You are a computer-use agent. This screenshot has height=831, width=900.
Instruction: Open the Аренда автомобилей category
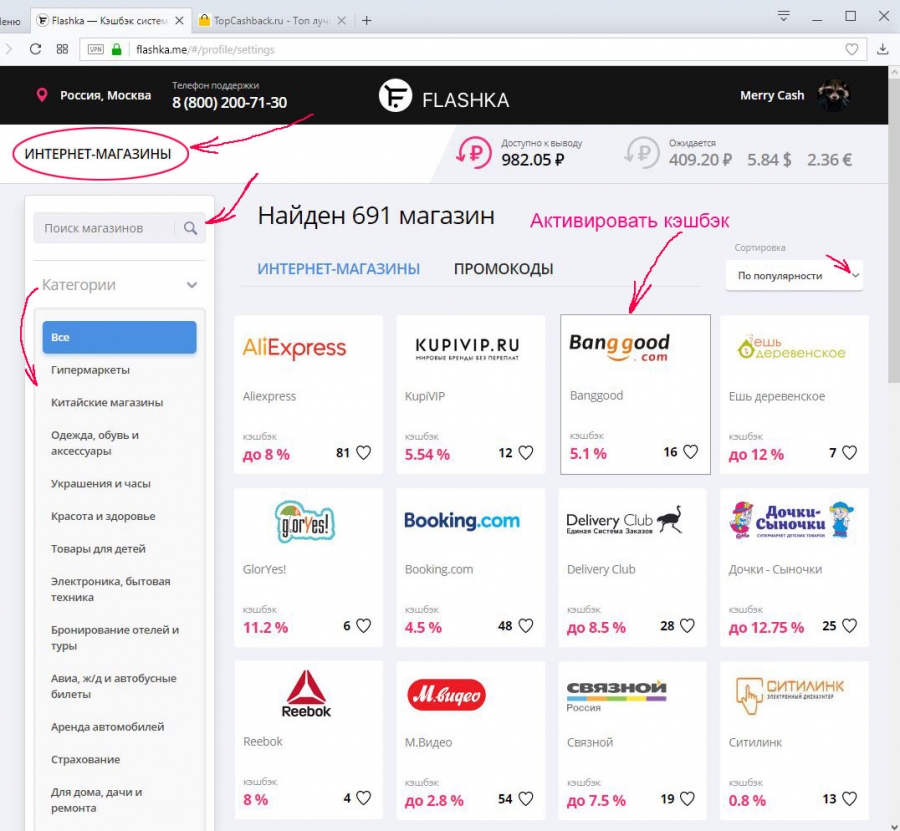(107, 727)
